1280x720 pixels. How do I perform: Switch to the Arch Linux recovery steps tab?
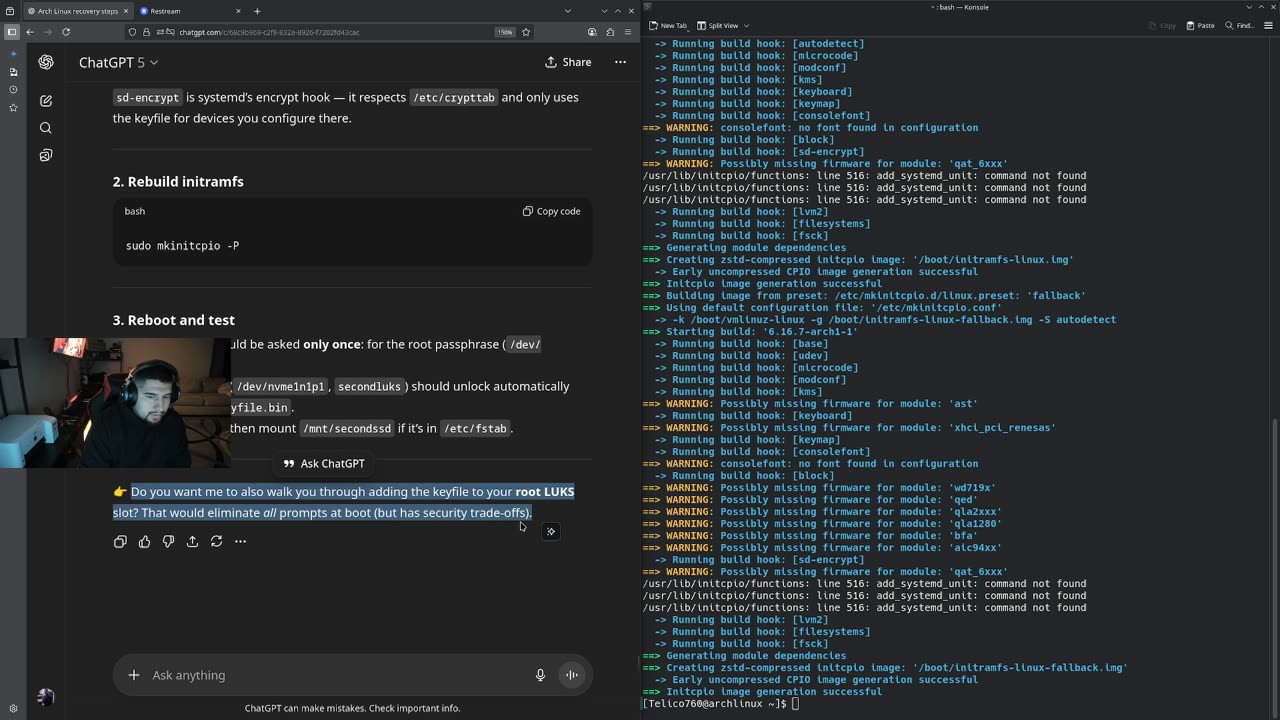pos(77,11)
